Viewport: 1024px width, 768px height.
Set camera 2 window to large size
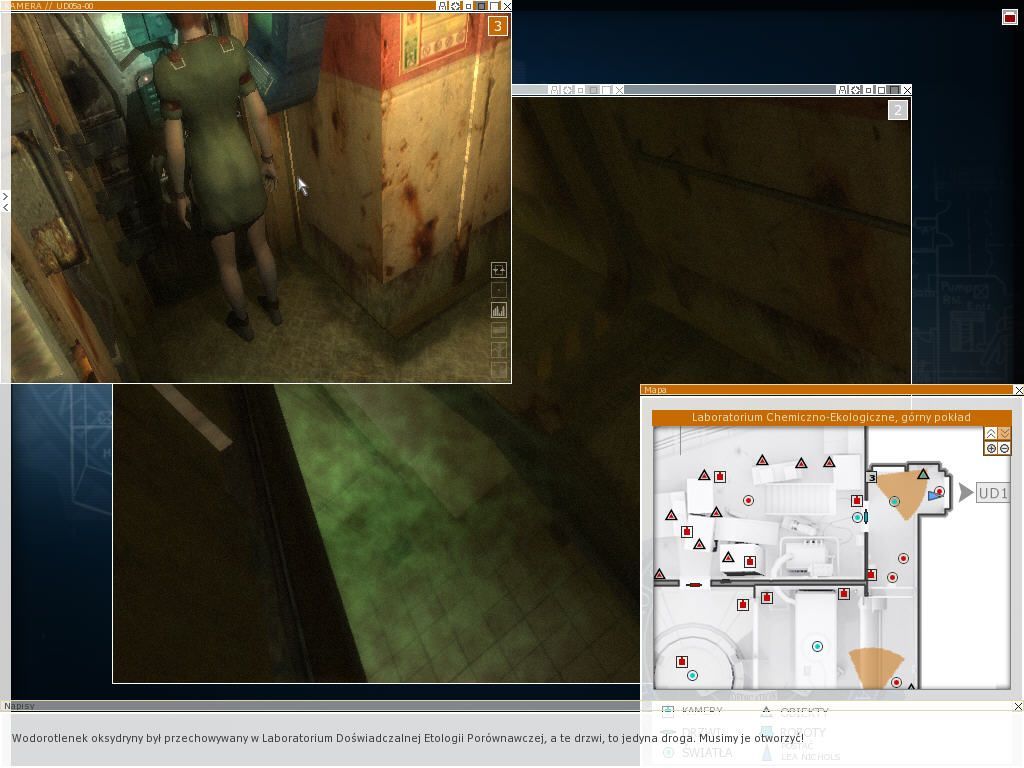(x=894, y=90)
